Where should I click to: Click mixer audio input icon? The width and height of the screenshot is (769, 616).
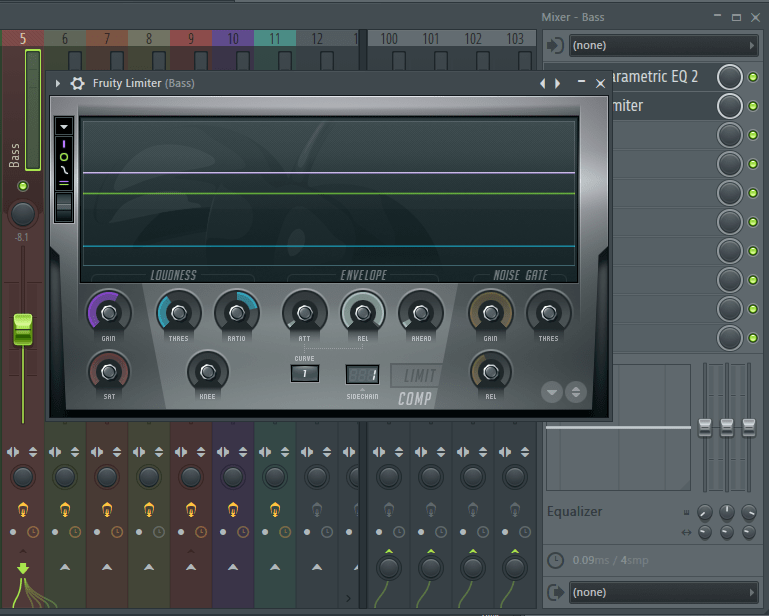click(x=555, y=46)
